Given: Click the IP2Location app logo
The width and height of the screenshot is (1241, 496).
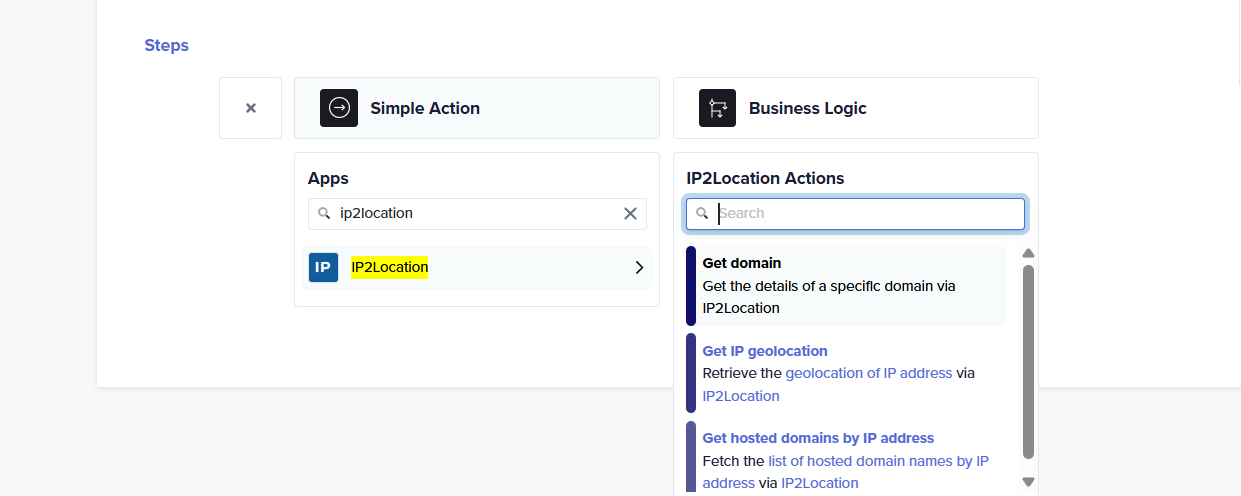Looking at the screenshot, I should (x=323, y=267).
